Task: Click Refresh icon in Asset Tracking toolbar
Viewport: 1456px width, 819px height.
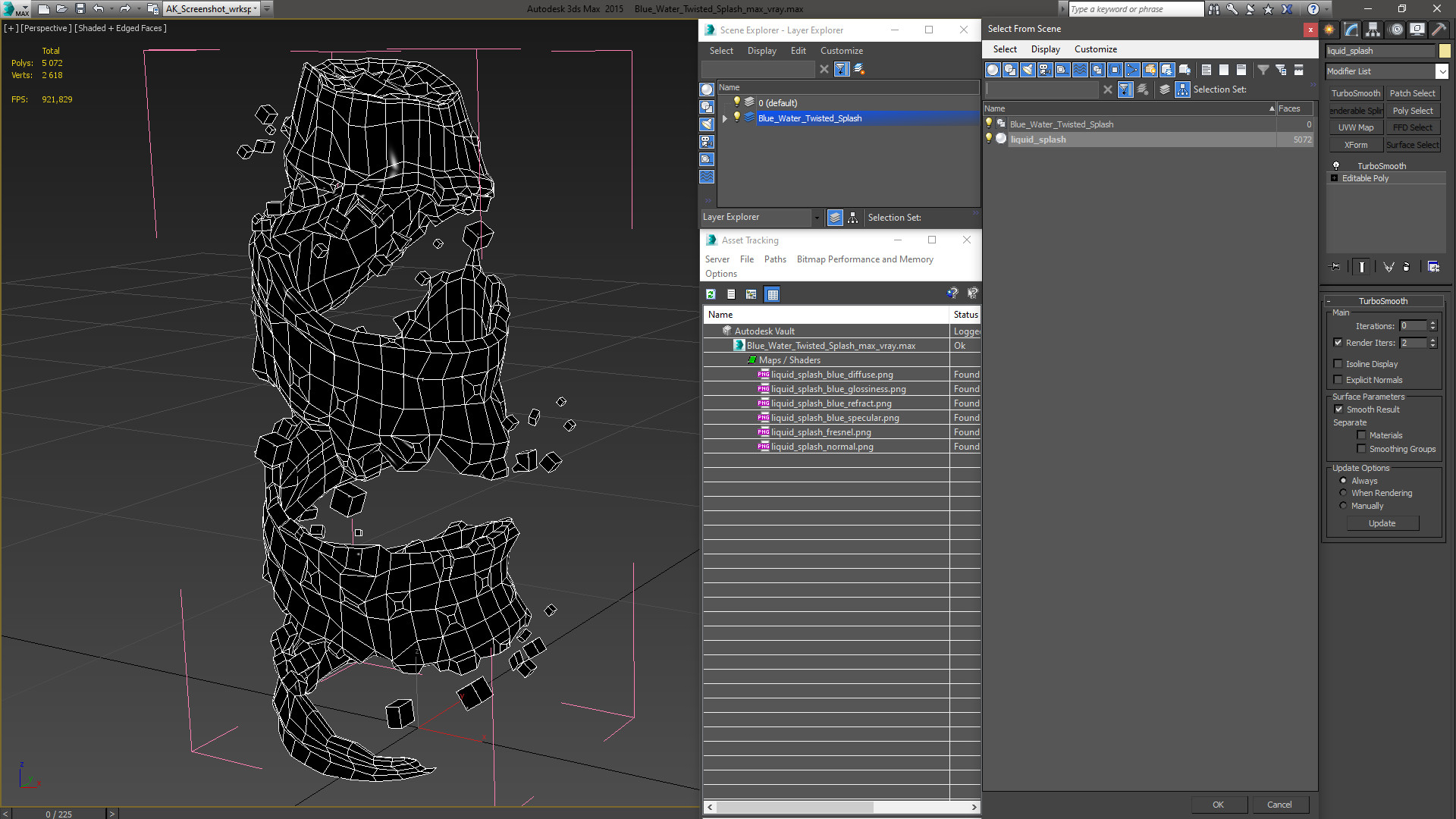Action: 711,294
